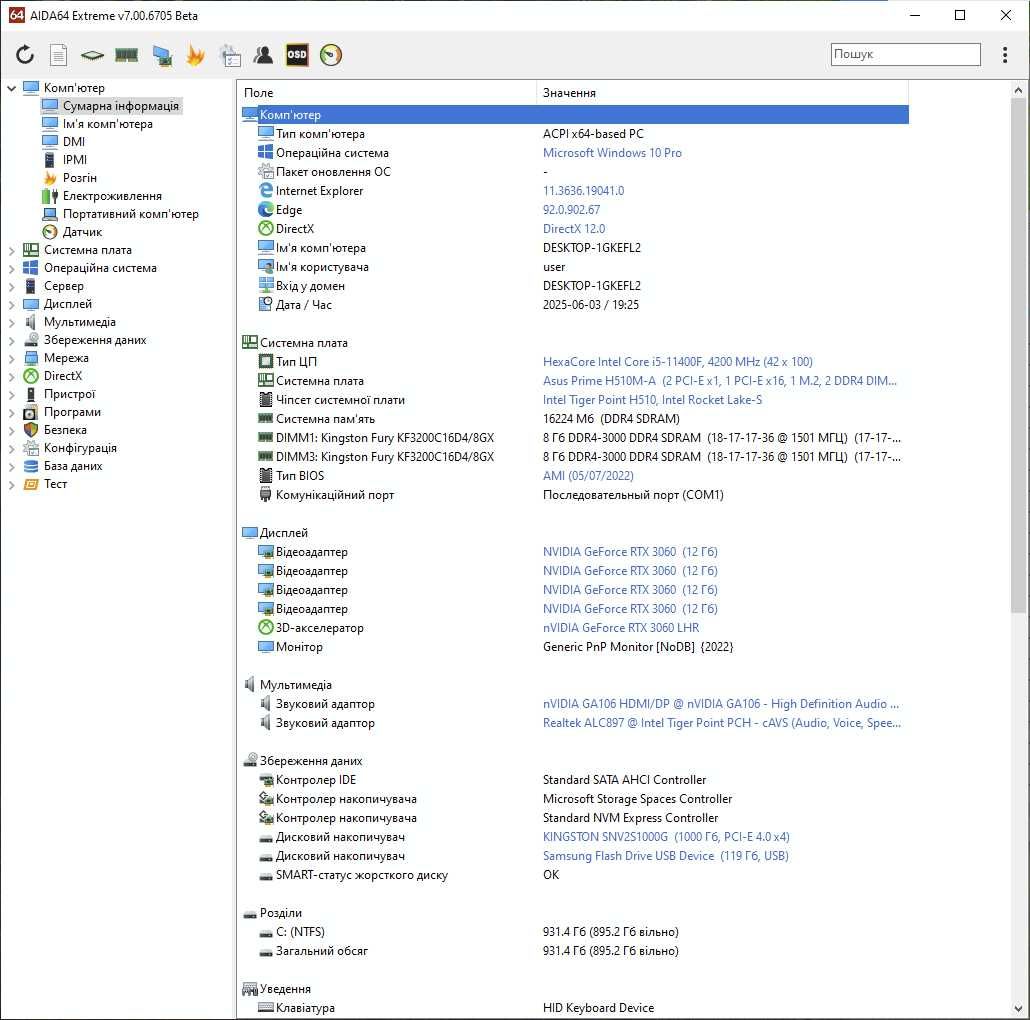Click the KINGSTON SNV2S1000G drive link

(x=666, y=837)
